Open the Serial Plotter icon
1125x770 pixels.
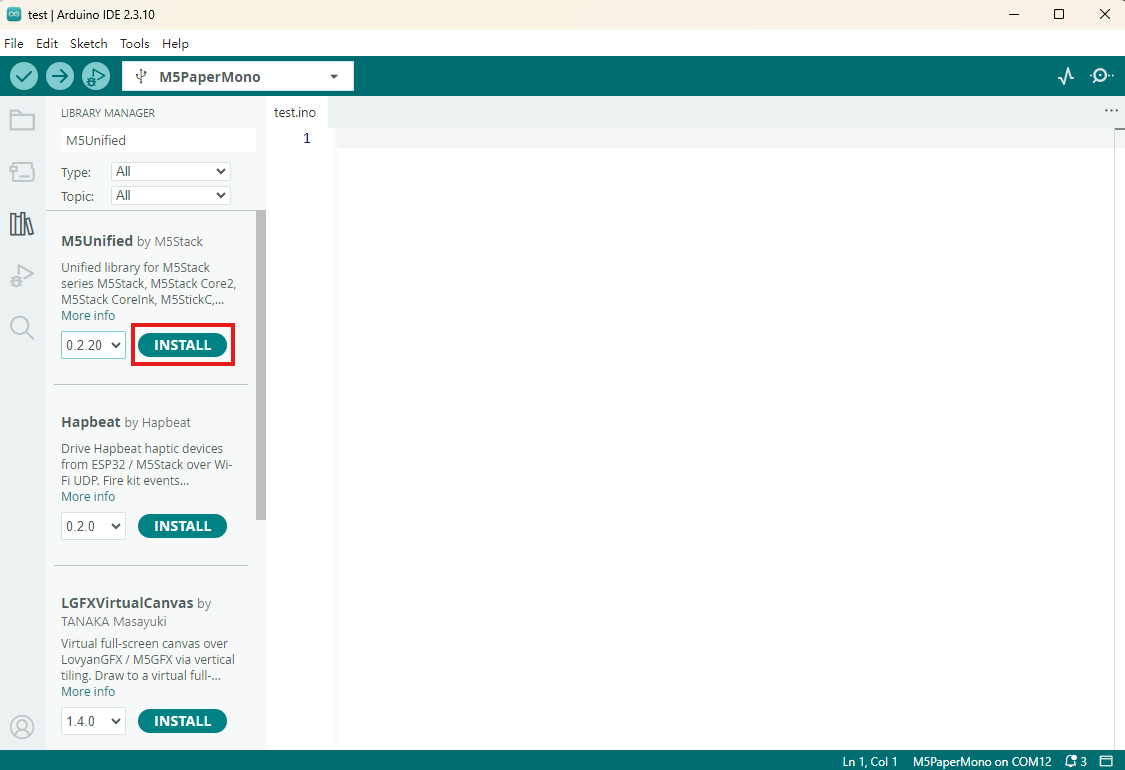click(x=1066, y=76)
